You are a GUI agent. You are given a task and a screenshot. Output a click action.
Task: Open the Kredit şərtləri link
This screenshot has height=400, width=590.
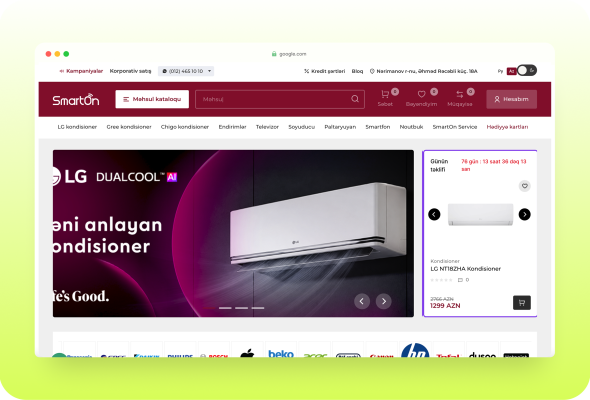point(324,71)
